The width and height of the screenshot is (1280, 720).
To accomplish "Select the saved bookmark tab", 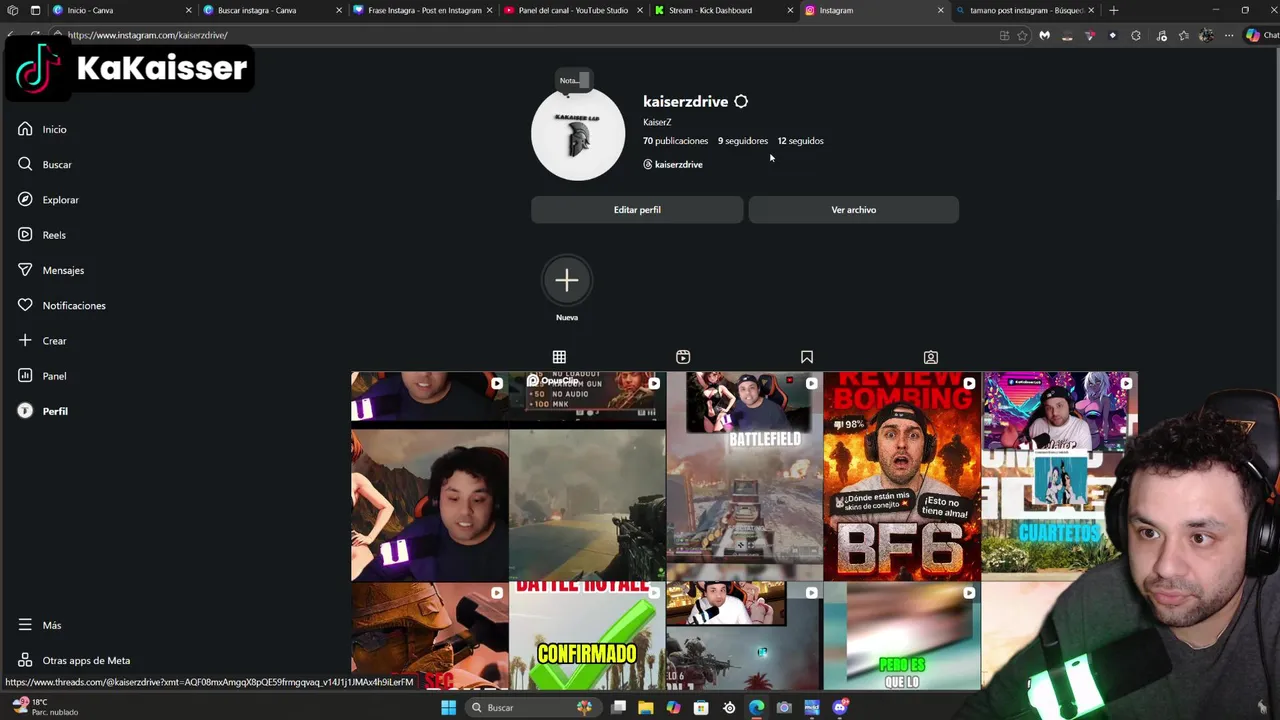I will pyautogui.click(x=807, y=357).
